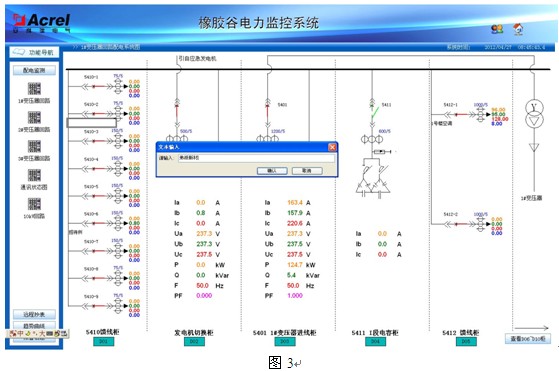This screenshot has width=559, height=371.
Task: Click the 查看006~010柜 navigation button
Action: click(x=528, y=339)
